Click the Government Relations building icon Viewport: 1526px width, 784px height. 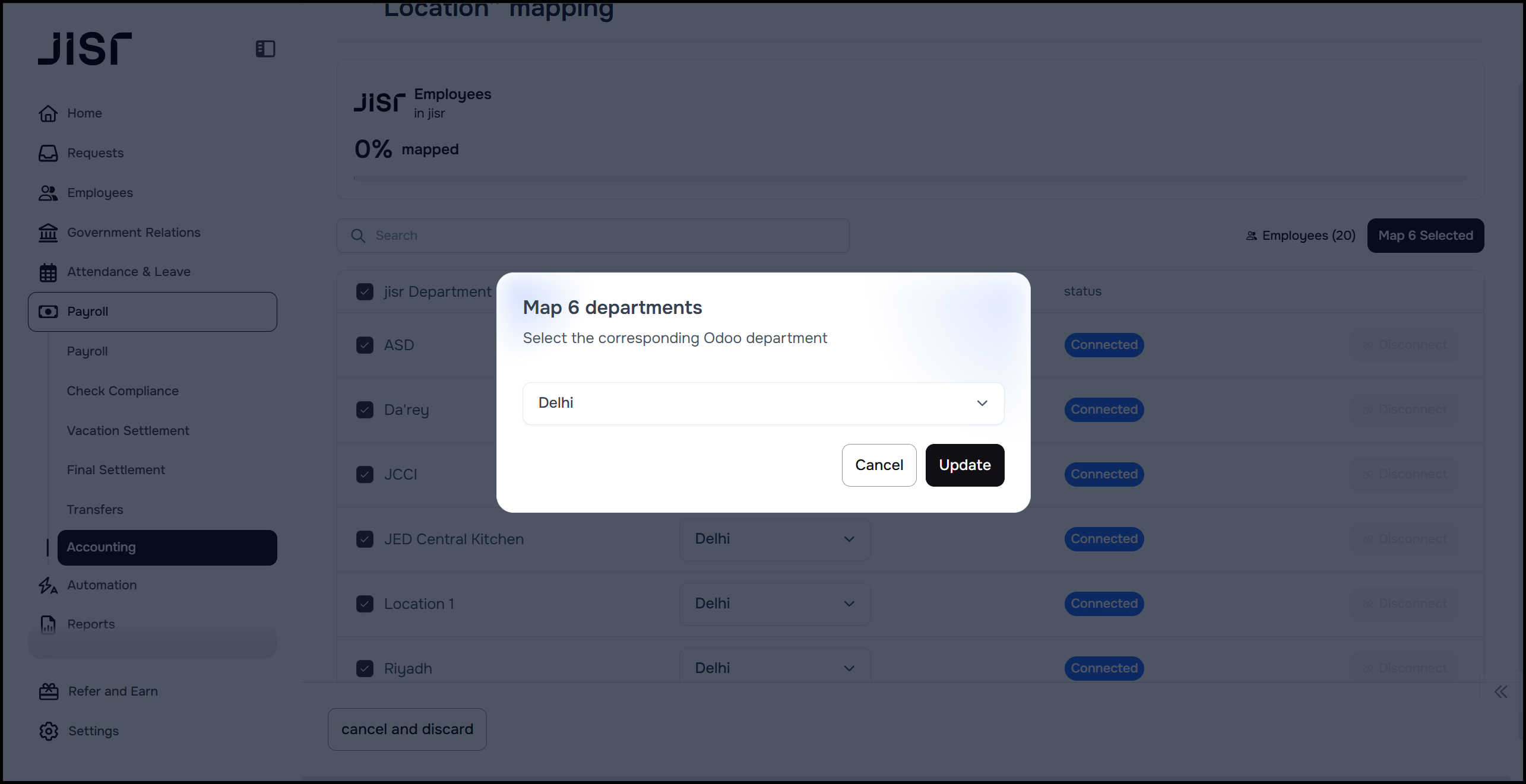point(48,233)
